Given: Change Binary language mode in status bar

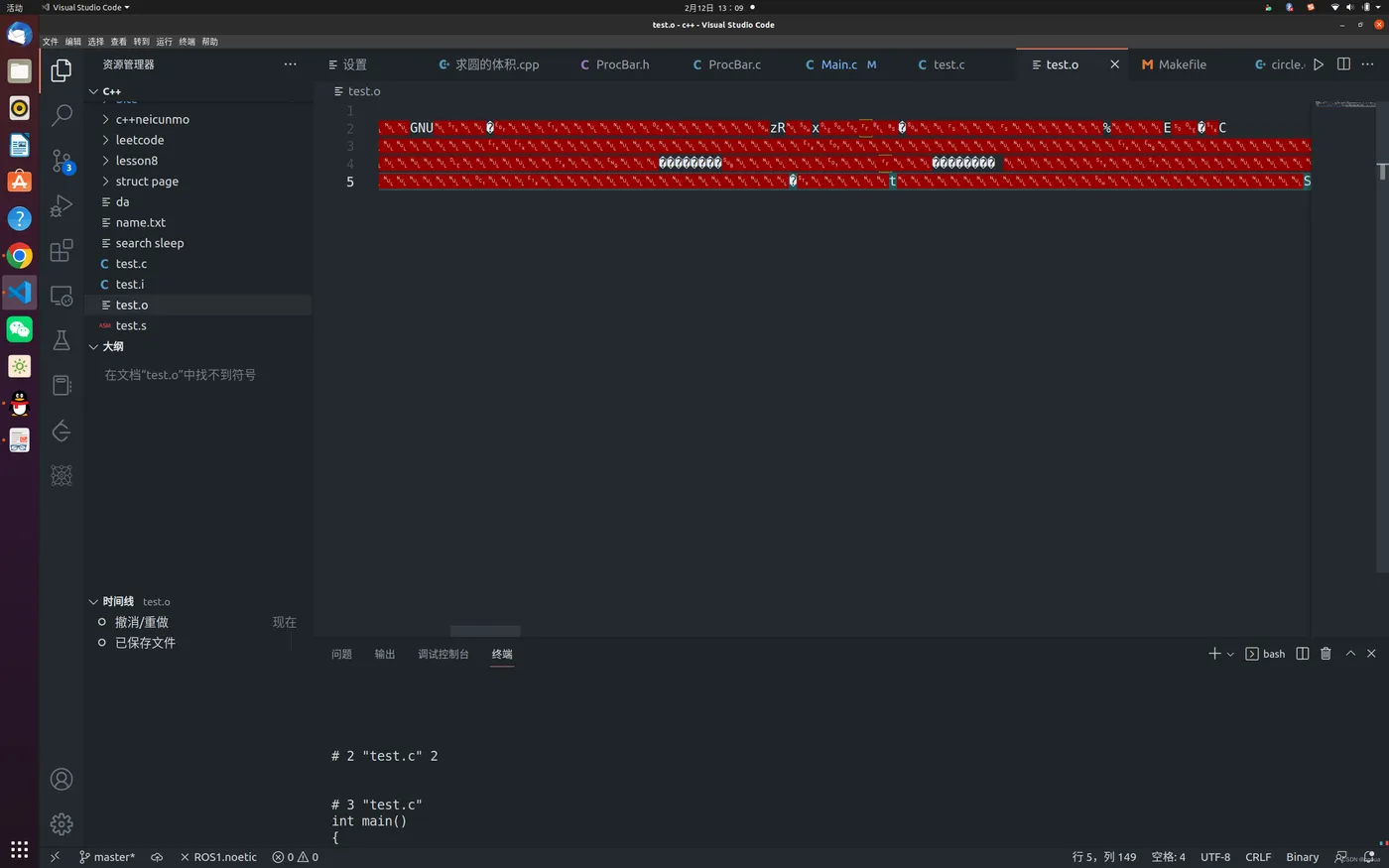Looking at the screenshot, I should [x=1303, y=857].
